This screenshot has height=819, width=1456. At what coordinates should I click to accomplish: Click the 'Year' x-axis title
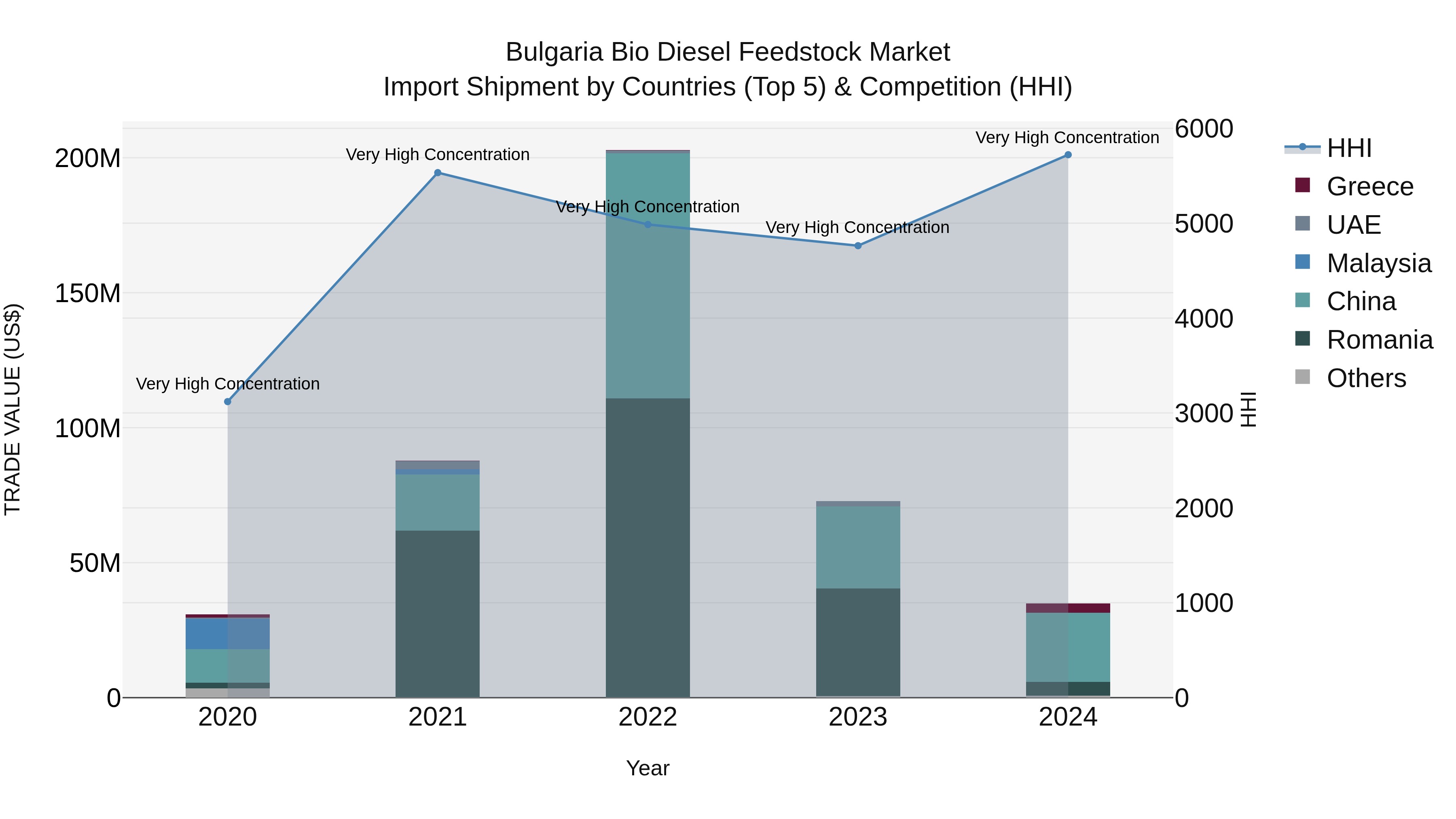pyautogui.click(x=648, y=768)
